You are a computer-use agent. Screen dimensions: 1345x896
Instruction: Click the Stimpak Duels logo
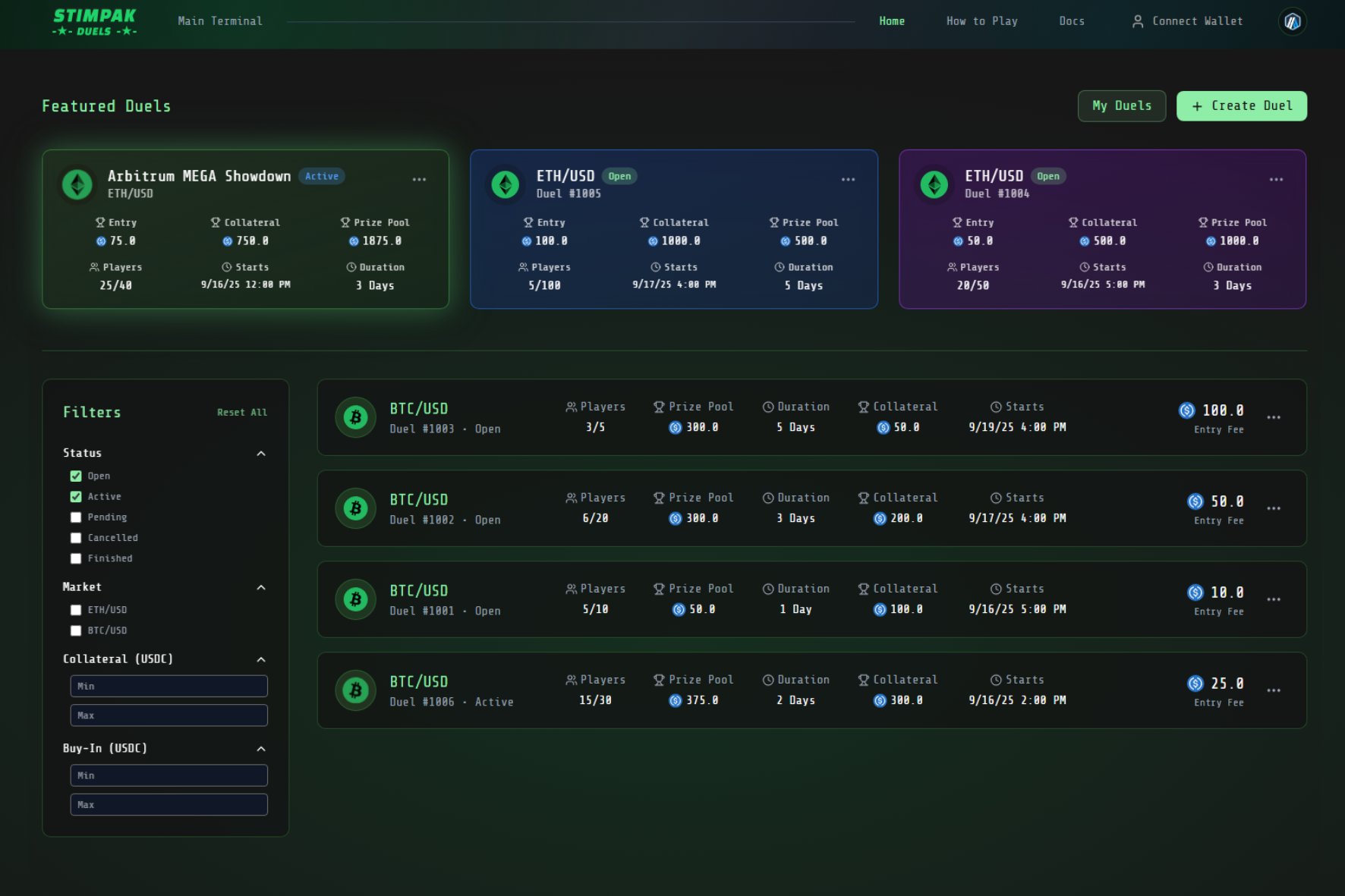click(x=94, y=20)
